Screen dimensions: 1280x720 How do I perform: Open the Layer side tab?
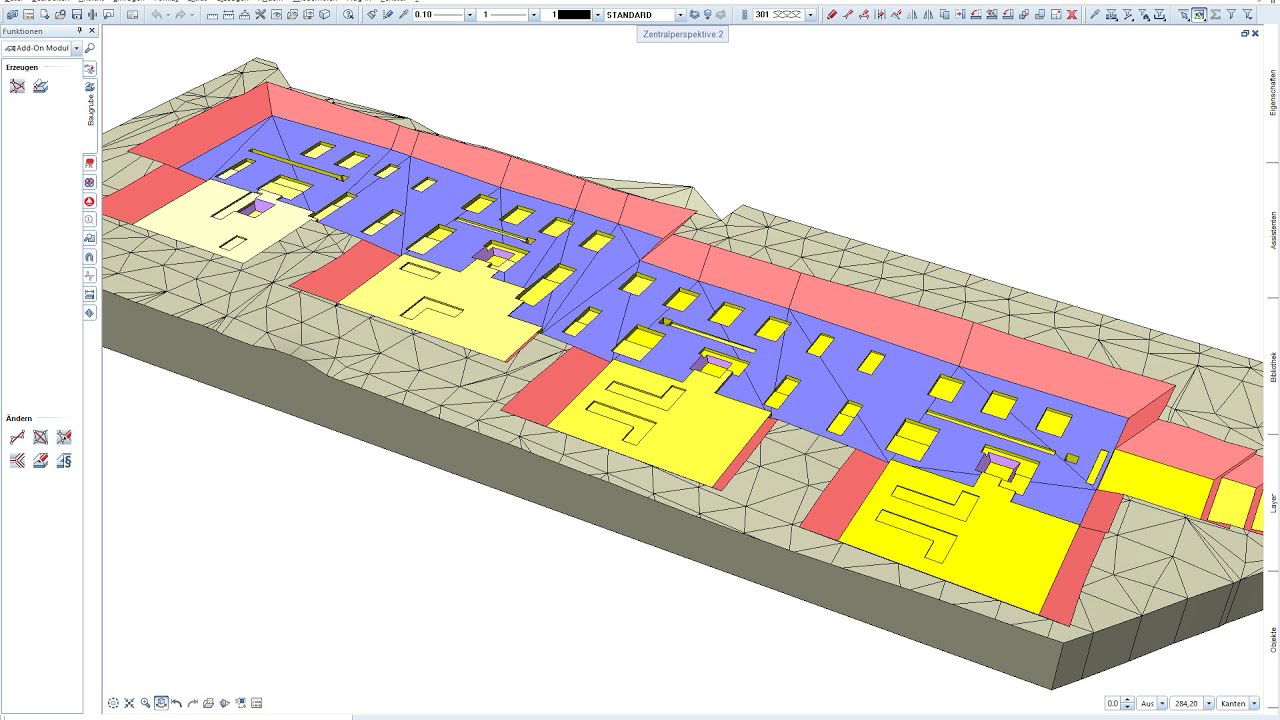(1272, 502)
